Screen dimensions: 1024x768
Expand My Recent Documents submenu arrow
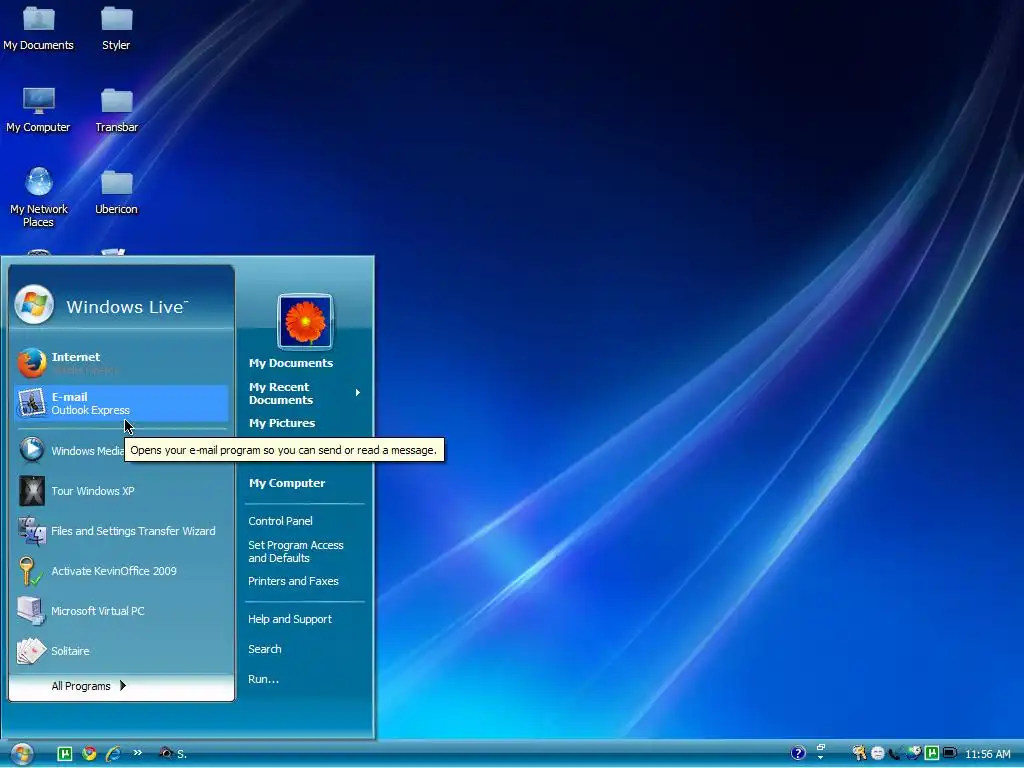click(357, 392)
